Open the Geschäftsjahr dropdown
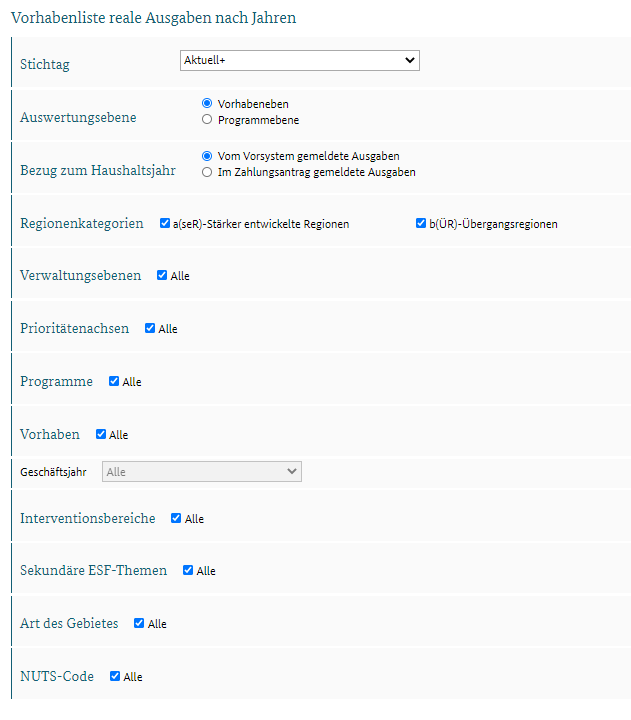The height and width of the screenshot is (720, 631). (x=202, y=472)
